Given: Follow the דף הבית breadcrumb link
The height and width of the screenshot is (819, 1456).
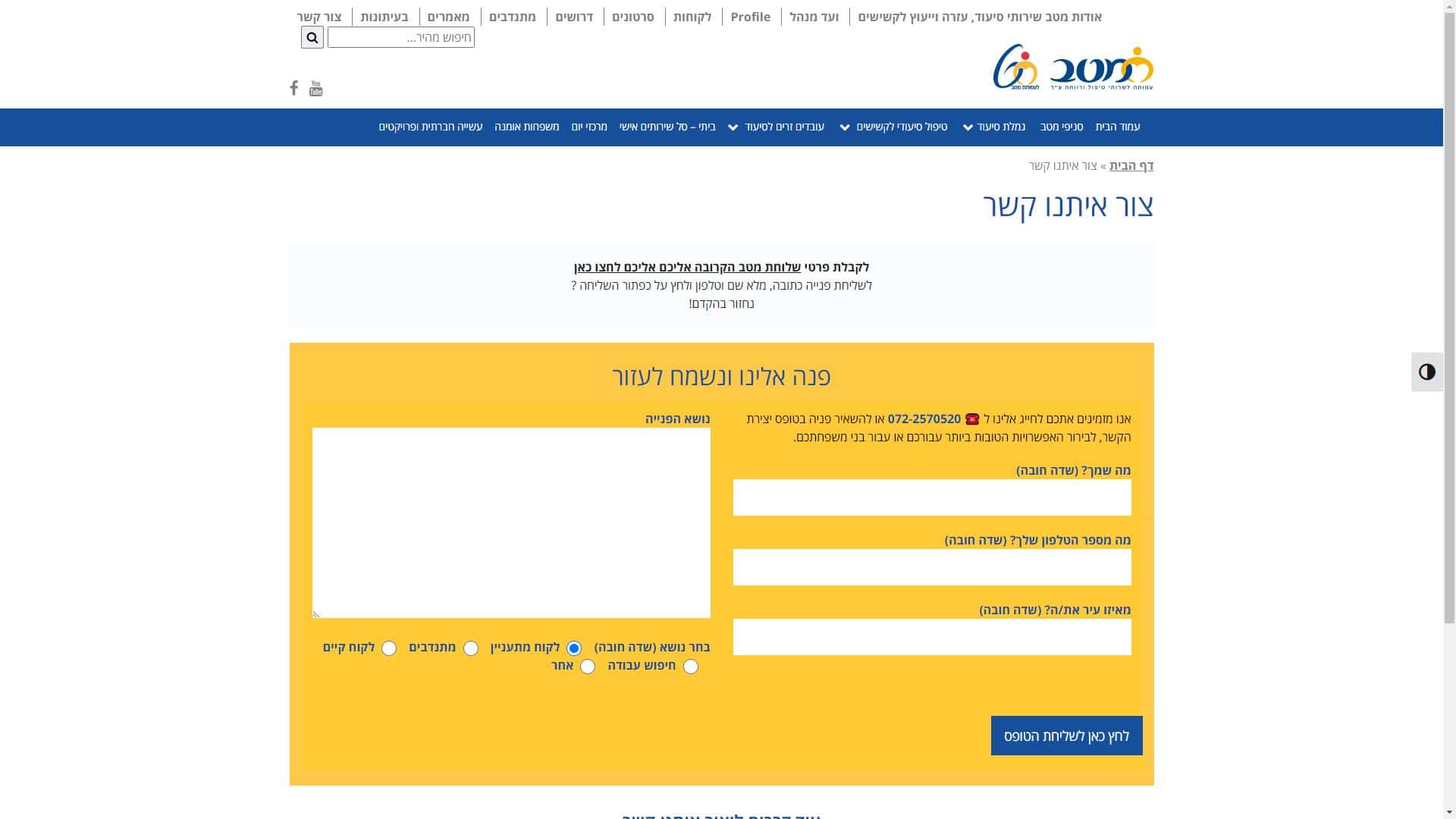Looking at the screenshot, I should [1131, 165].
